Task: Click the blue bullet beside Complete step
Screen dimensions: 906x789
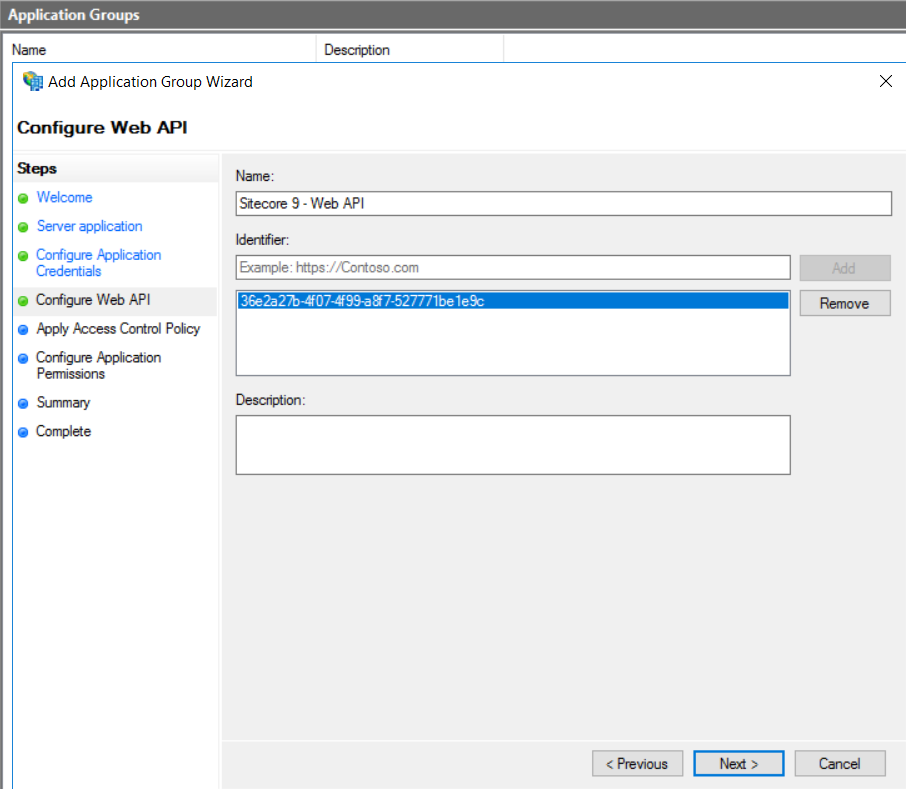Action: tap(23, 432)
